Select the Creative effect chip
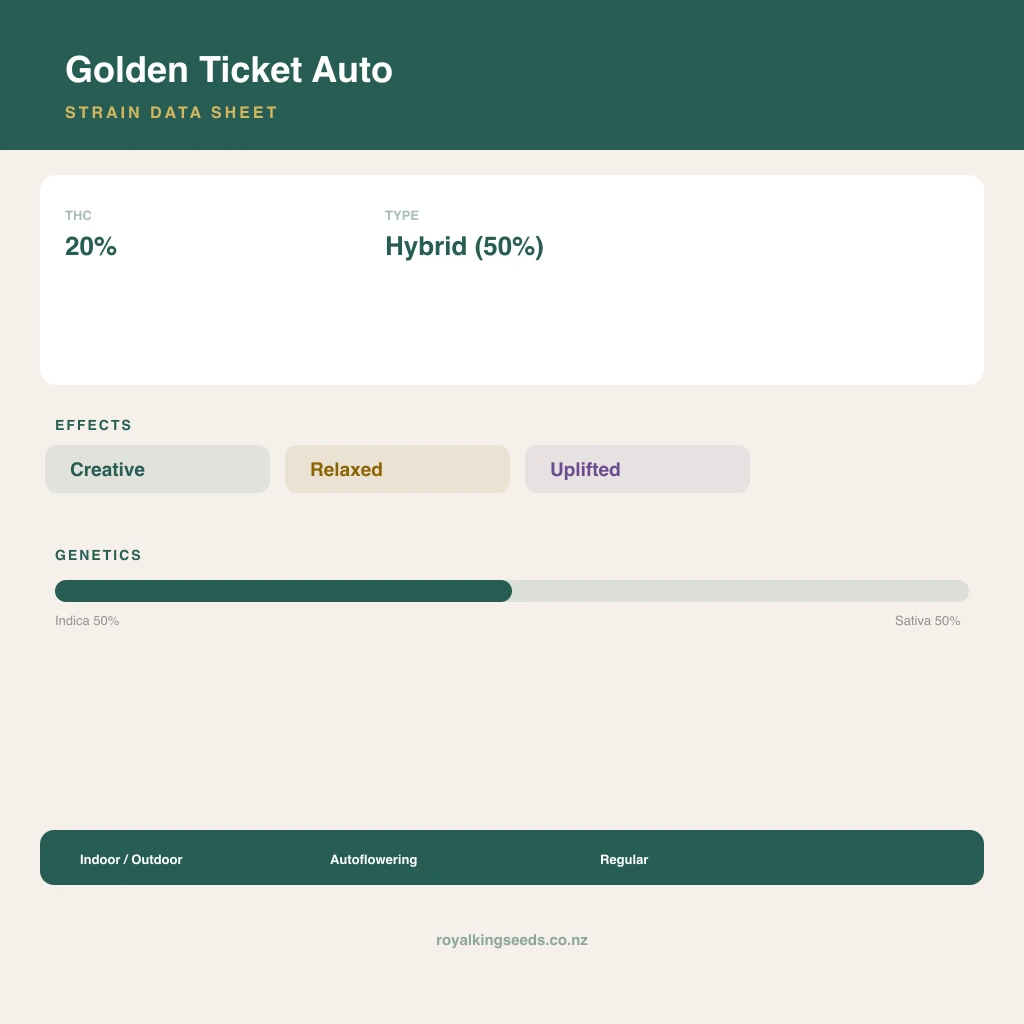Image resolution: width=1024 pixels, height=1024 pixels. click(x=157, y=469)
